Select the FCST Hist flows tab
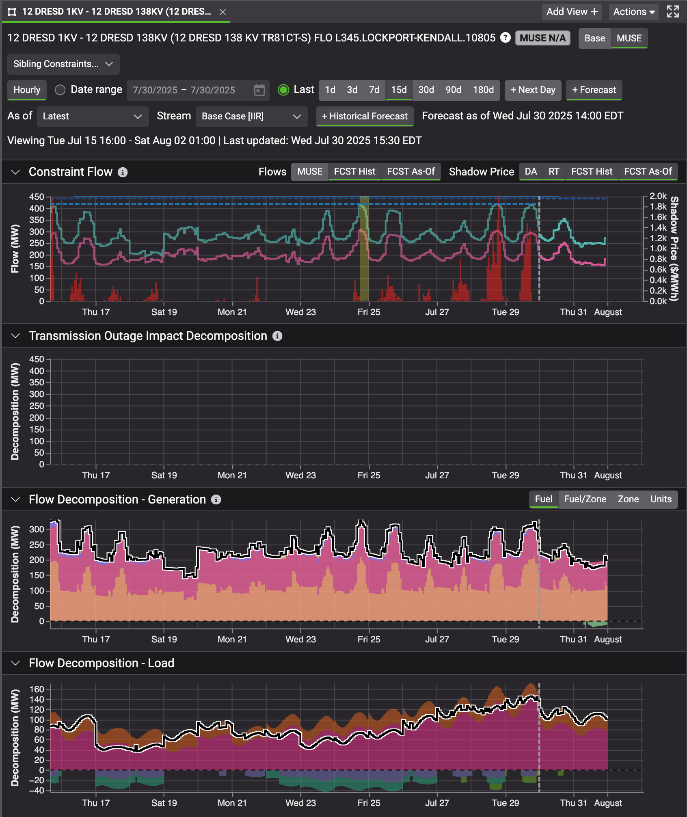This screenshot has width=687, height=817. coord(352,172)
